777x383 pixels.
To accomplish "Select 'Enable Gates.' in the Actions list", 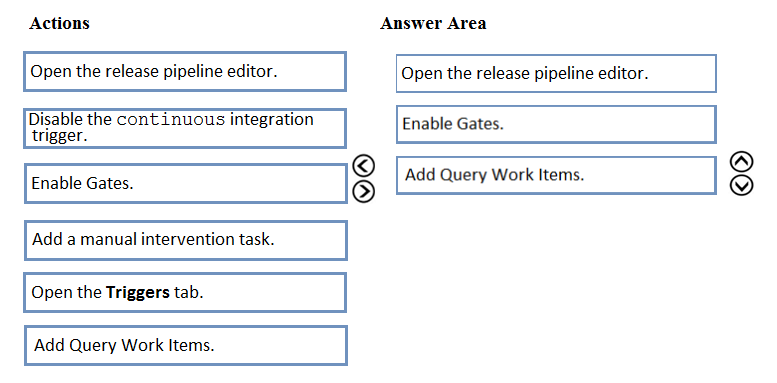I will pos(186,183).
